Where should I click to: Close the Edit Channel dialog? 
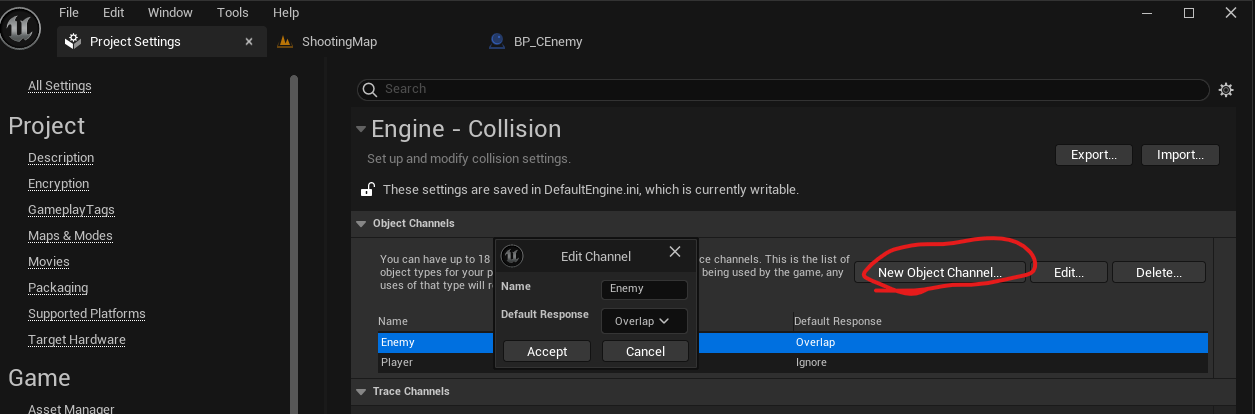point(674,252)
